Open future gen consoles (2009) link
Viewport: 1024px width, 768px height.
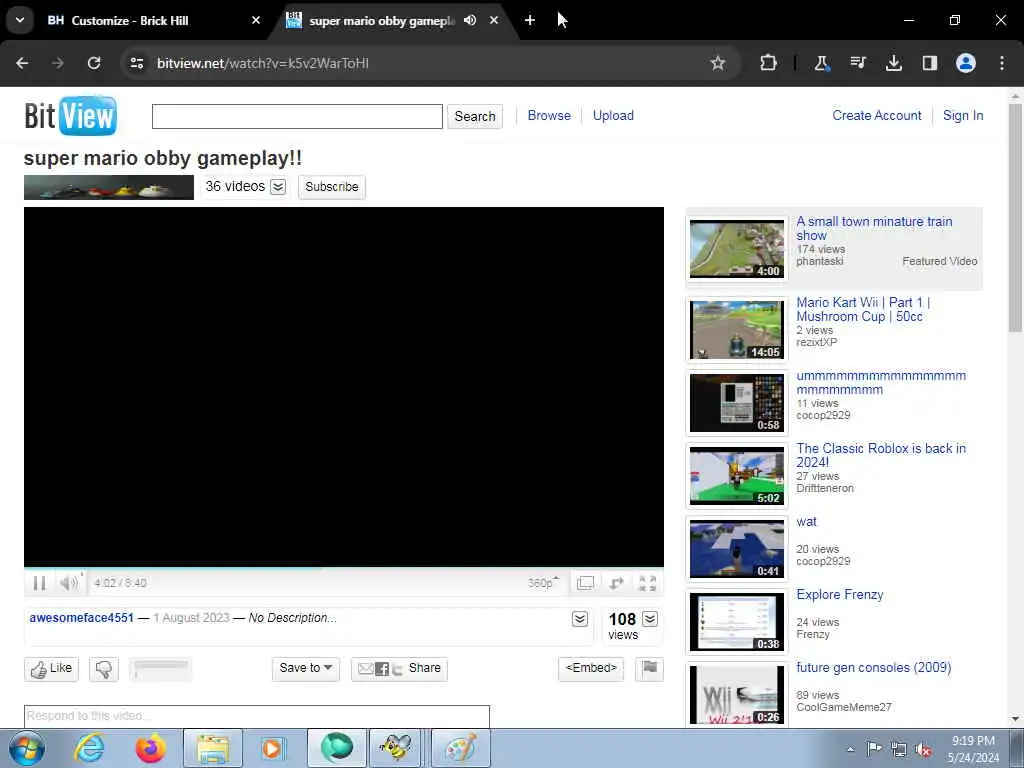[x=874, y=667]
